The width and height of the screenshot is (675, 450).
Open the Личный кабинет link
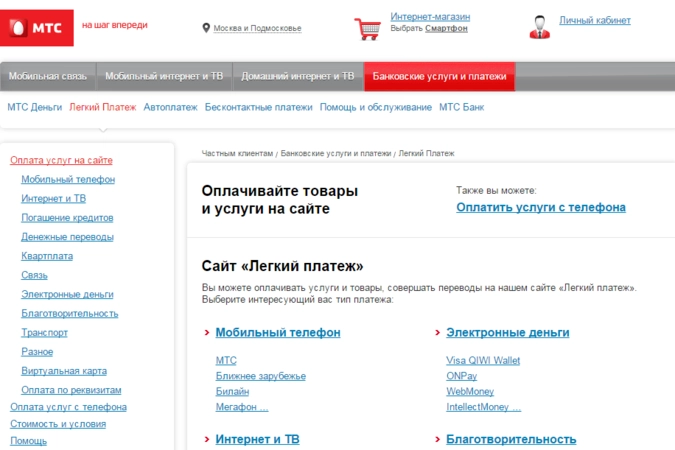pyautogui.click(x=593, y=20)
